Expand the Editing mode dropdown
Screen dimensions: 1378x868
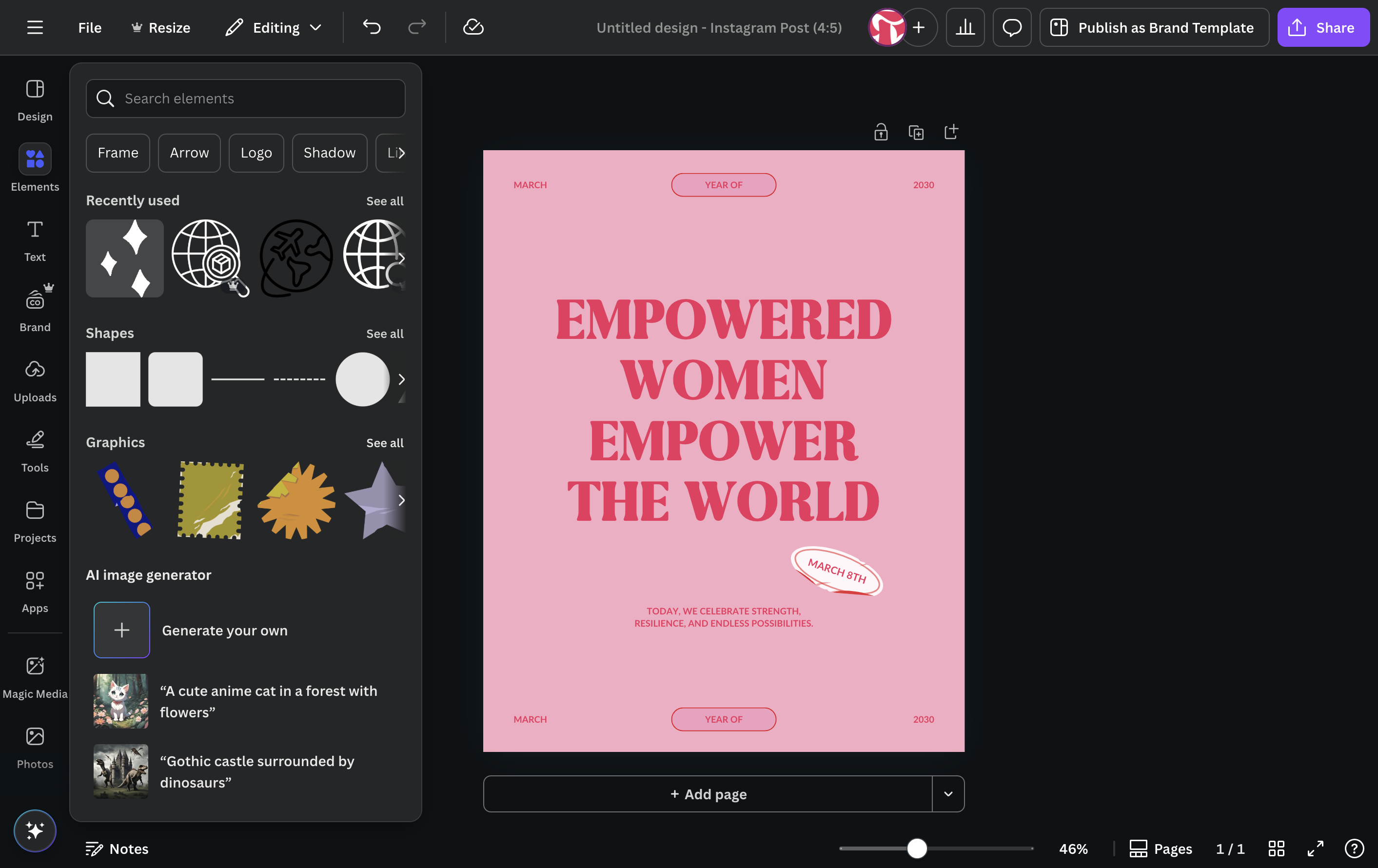coord(274,27)
